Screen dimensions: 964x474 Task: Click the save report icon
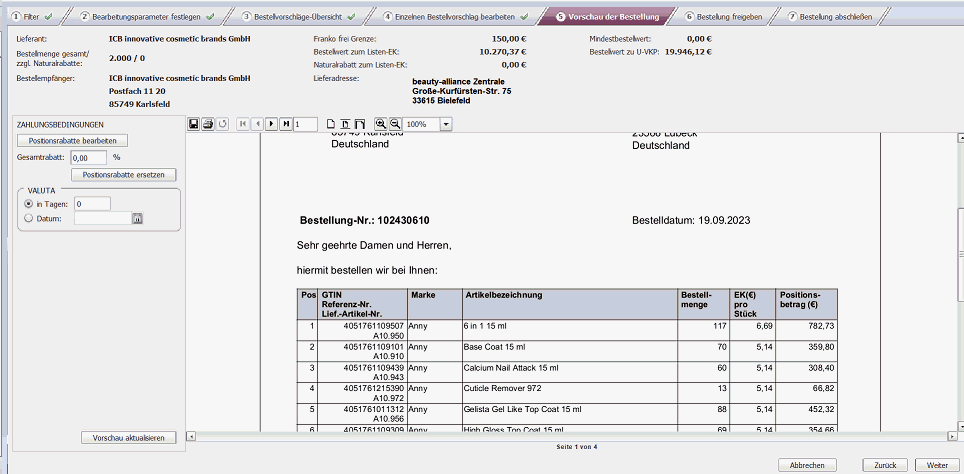point(194,124)
